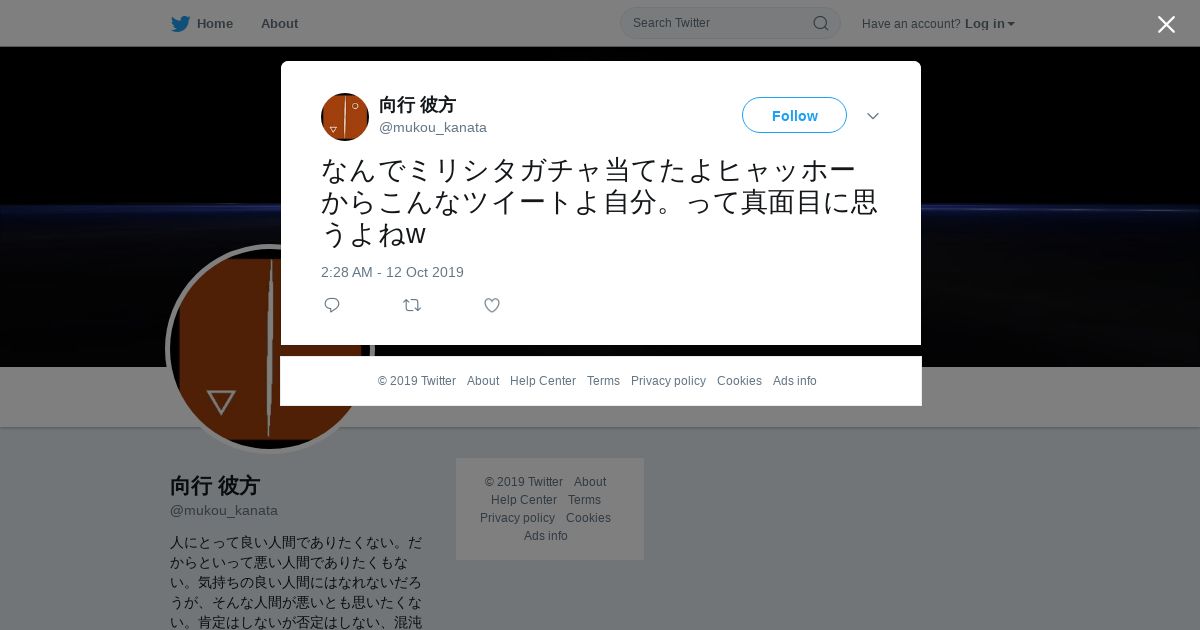Open the About item in top bar

[279, 23]
